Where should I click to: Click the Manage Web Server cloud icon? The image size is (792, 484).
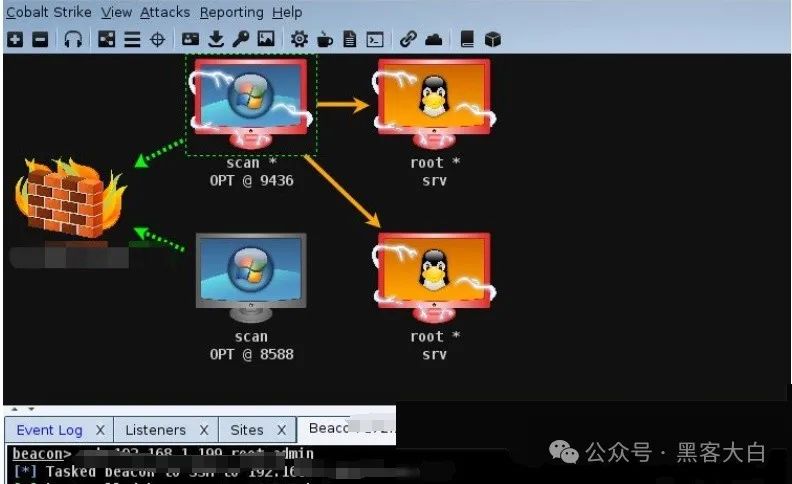433,39
